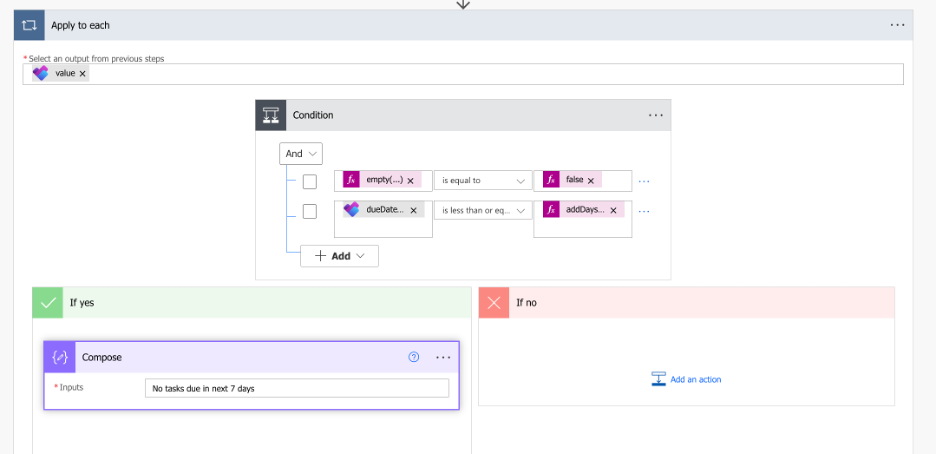Click the If no cross icon

click(x=494, y=302)
